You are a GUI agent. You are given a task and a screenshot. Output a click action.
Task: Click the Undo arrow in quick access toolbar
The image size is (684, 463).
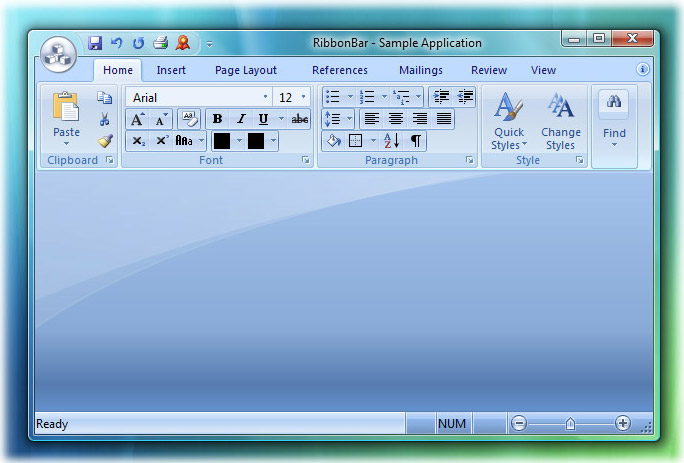pyautogui.click(x=116, y=43)
